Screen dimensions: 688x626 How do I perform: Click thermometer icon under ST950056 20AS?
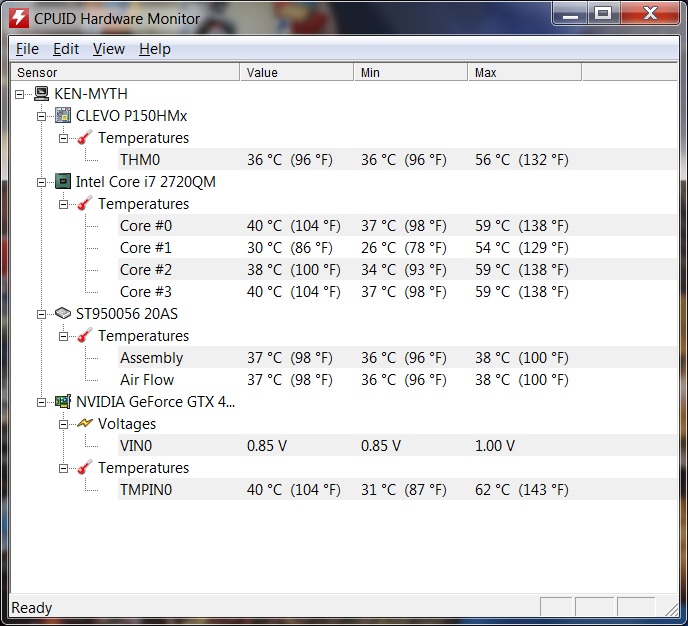click(x=85, y=336)
